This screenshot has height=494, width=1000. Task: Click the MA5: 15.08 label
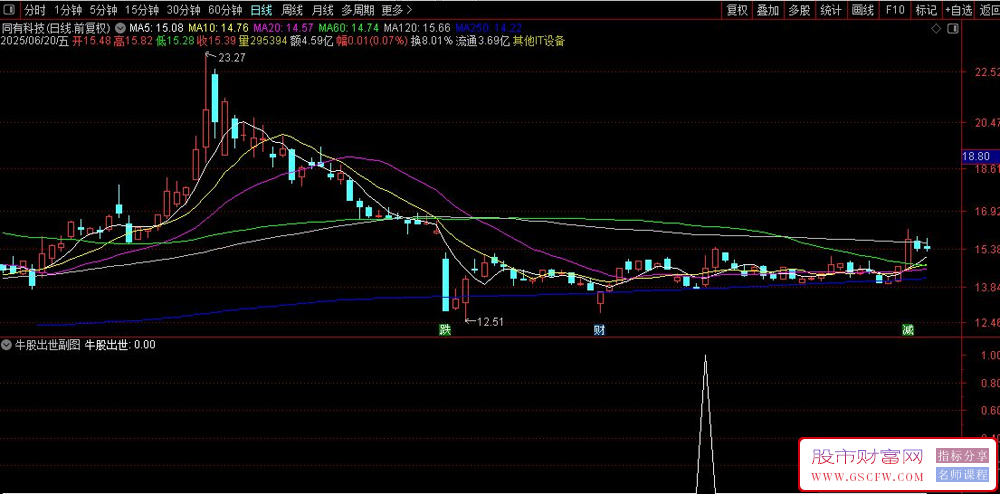[x=156, y=29]
